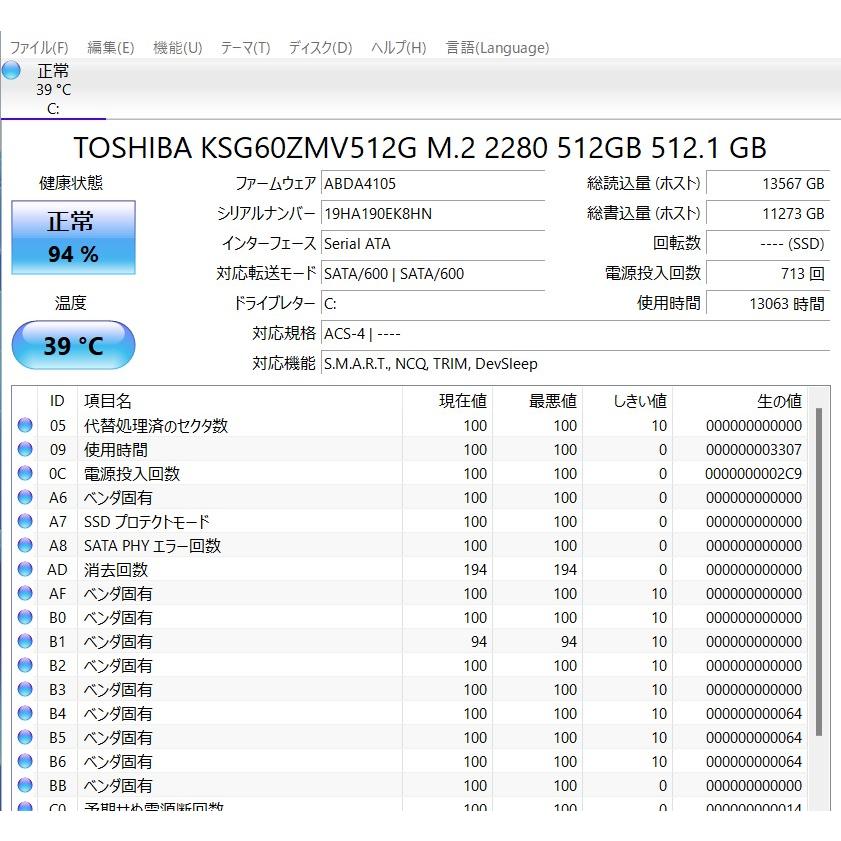This screenshot has height=841, width=841.
Task: Select the 使用時間 attribute name in row 09
Action: pyautogui.click(x=116, y=450)
